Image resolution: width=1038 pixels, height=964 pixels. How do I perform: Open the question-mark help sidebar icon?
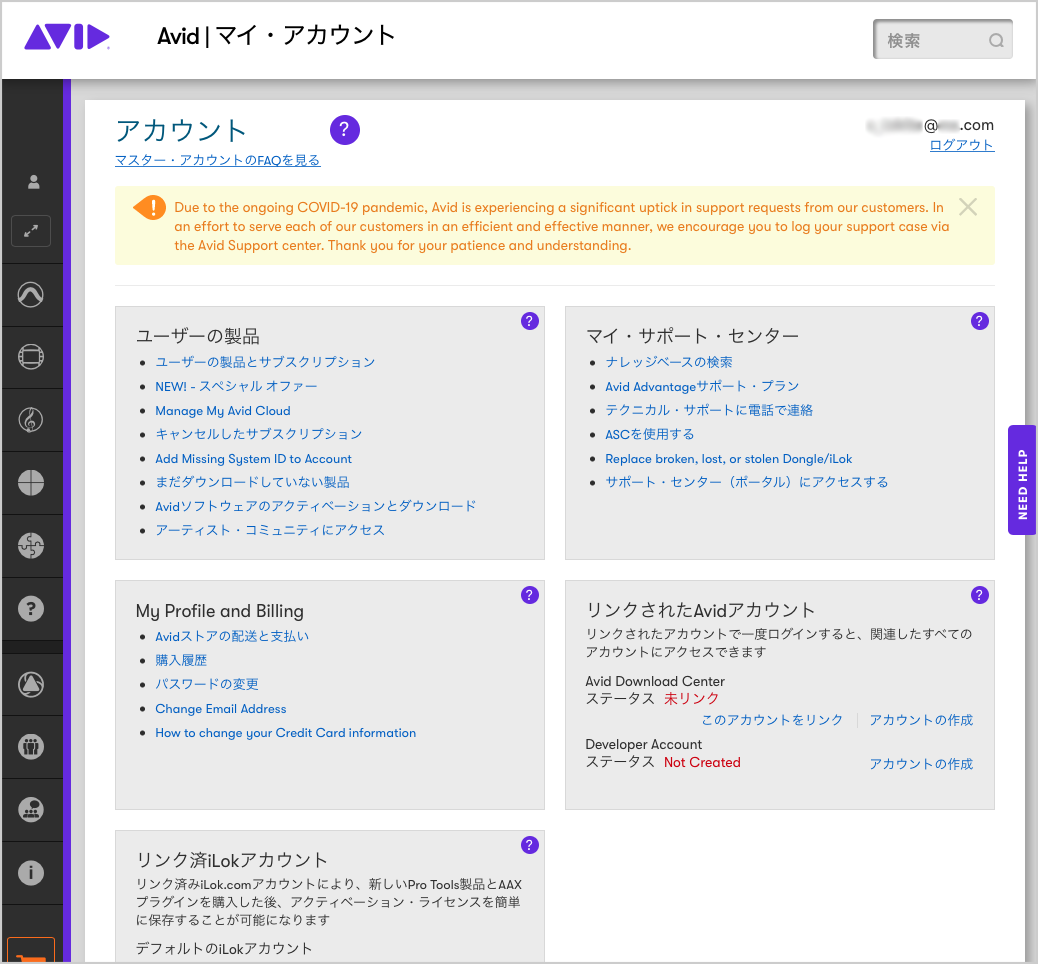(31, 608)
